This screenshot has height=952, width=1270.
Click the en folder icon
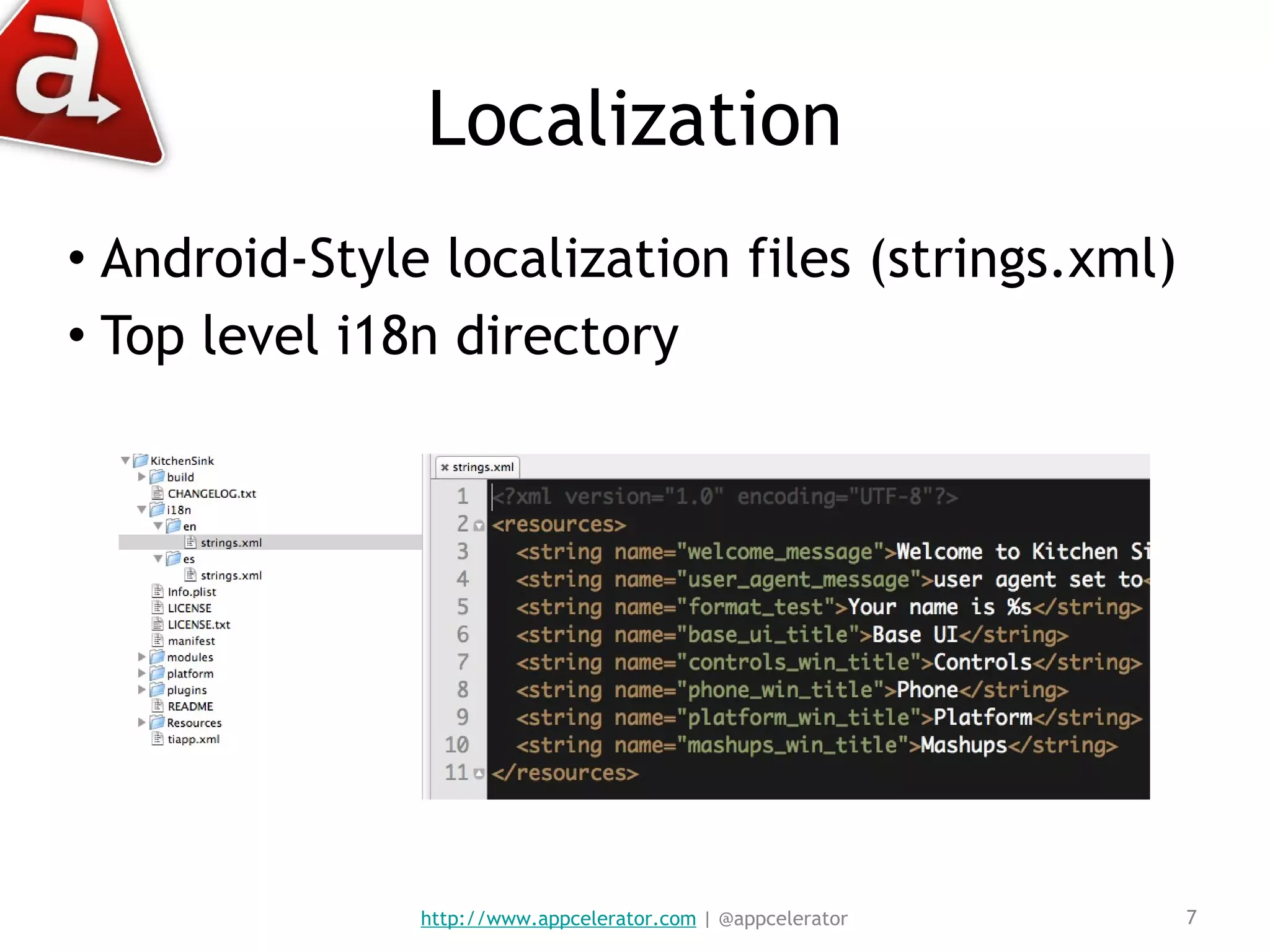click(x=174, y=526)
